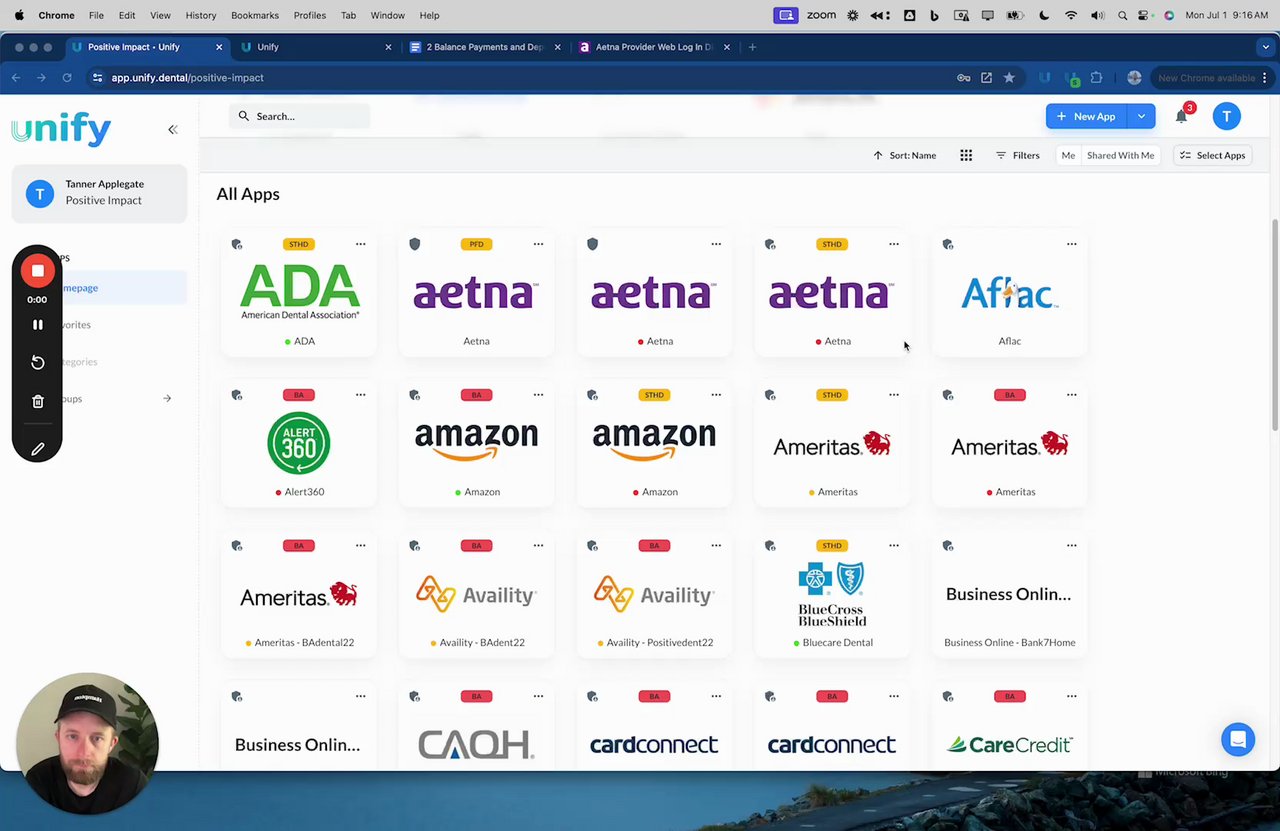Bookmark this page with the star icon
1280x831 pixels.
click(1009, 78)
